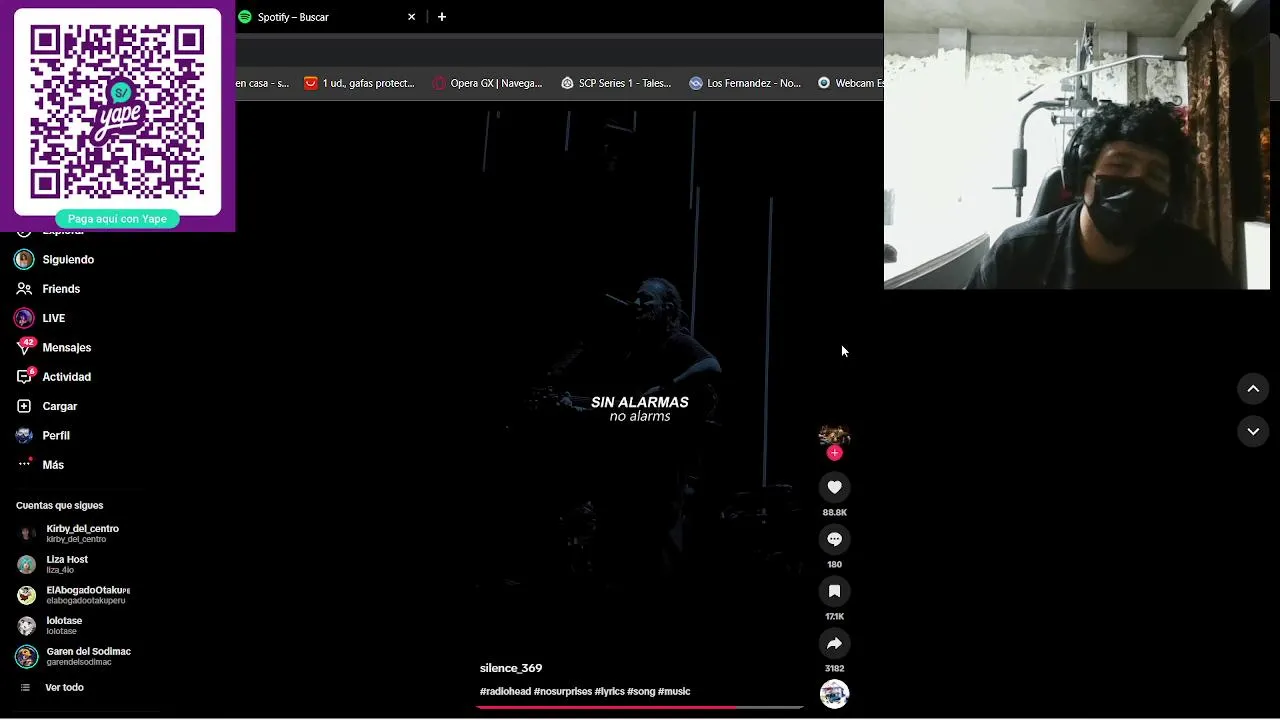Screen dimensions: 1280x720
Task: Go to previous video with up chevron
Action: [x=1253, y=389]
